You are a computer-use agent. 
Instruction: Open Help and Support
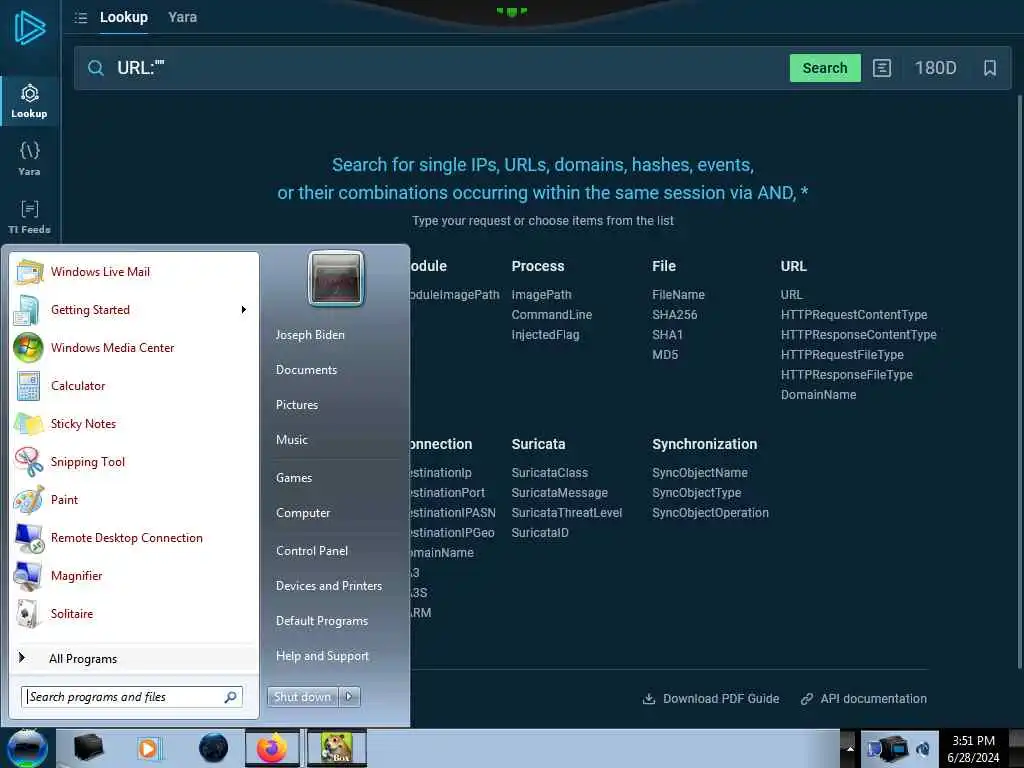coord(322,656)
